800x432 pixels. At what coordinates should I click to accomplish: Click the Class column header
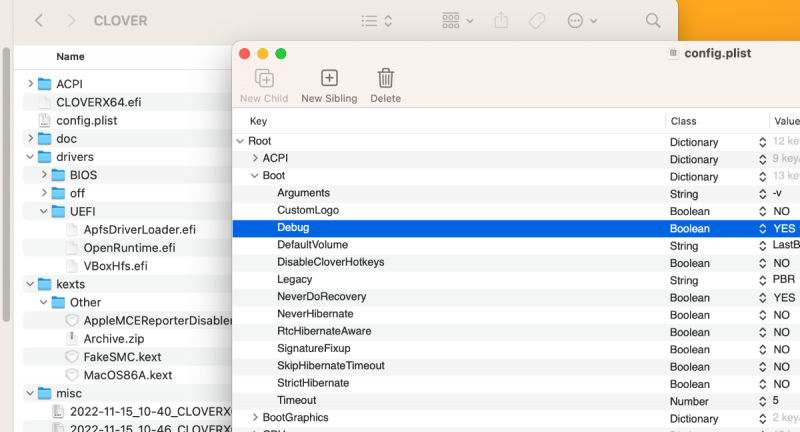pyautogui.click(x=683, y=121)
